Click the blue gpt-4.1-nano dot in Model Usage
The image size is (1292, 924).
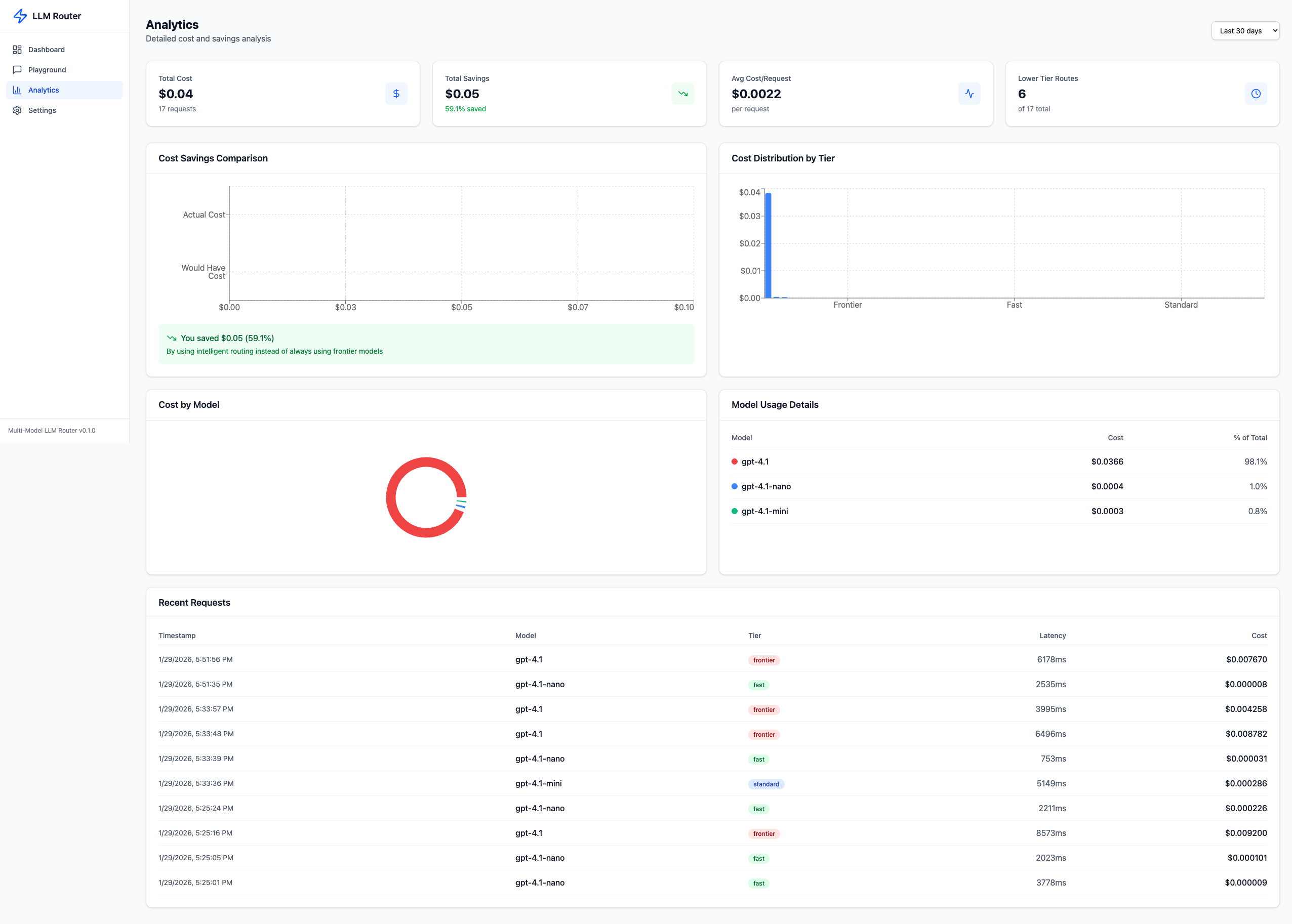click(x=734, y=486)
